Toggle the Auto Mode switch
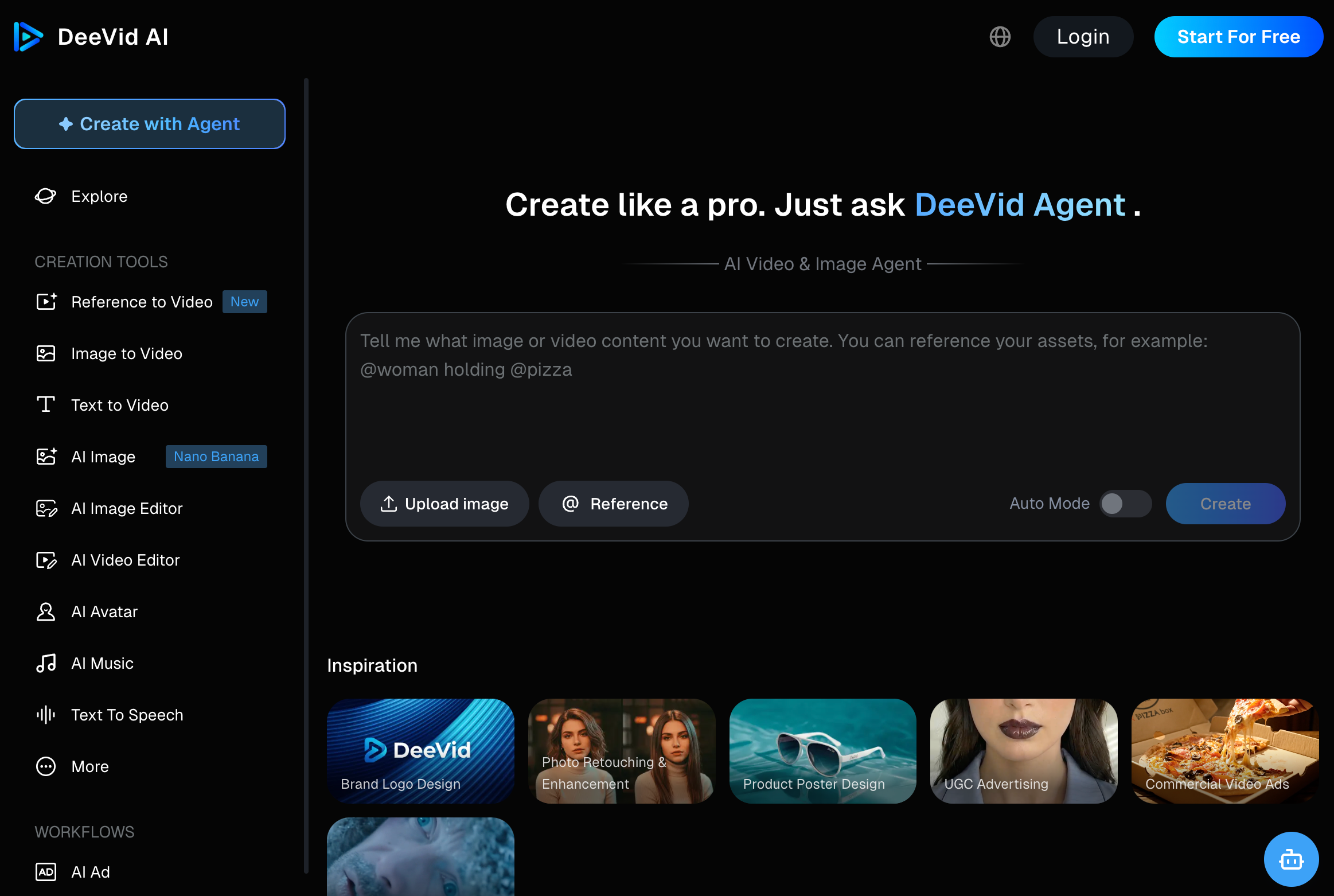 pos(1125,504)
